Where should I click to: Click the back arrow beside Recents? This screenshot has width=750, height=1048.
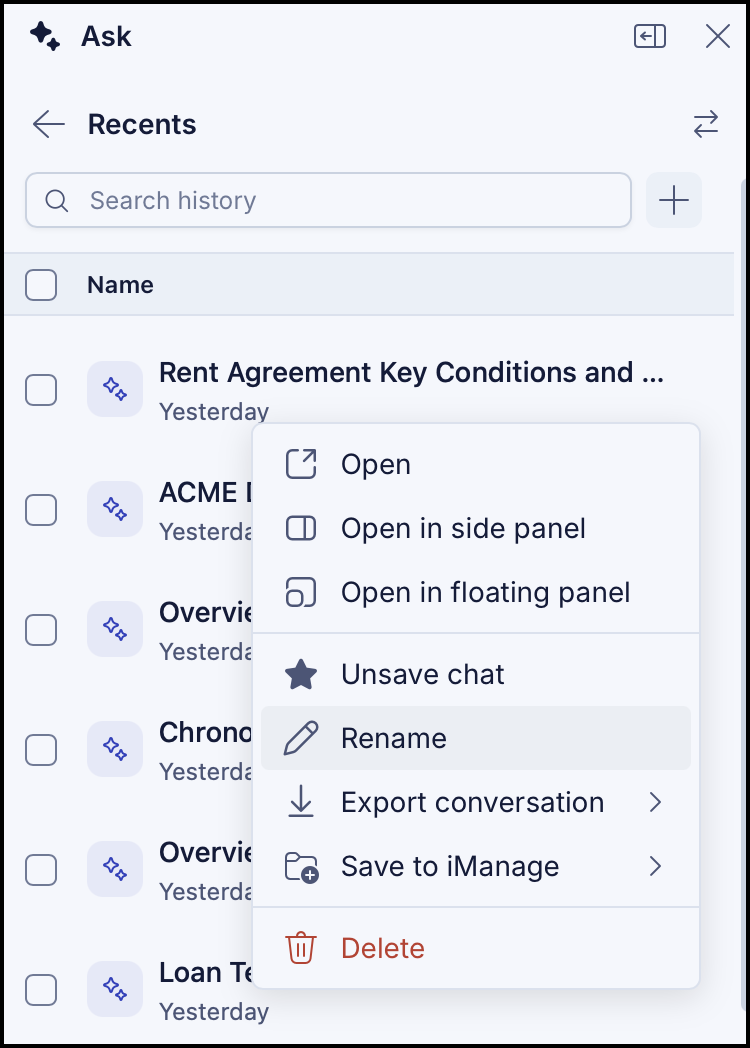click(49, 124)
